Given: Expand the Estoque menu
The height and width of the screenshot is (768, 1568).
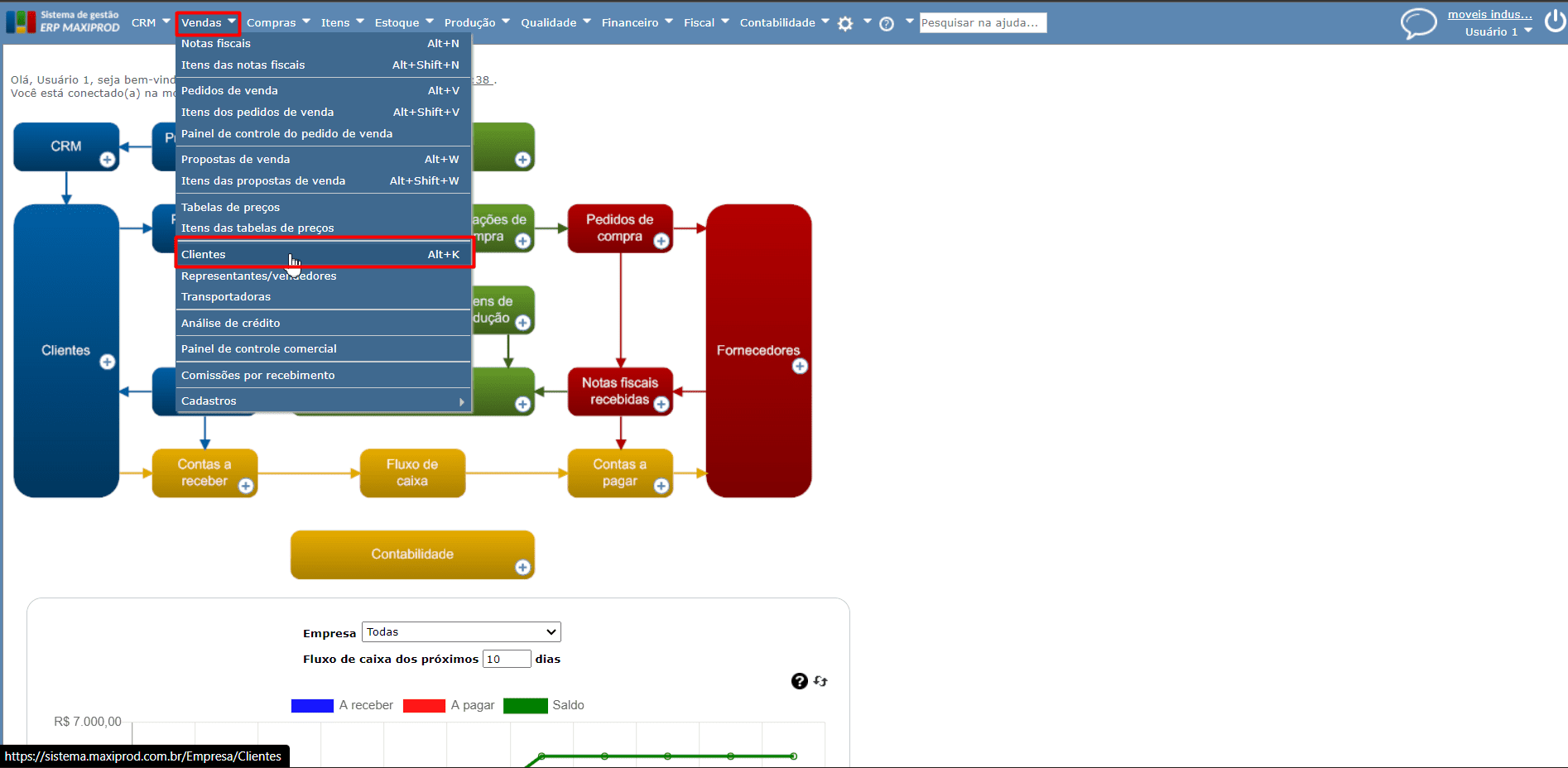Looking at the screenshot, I should [405, 22].
